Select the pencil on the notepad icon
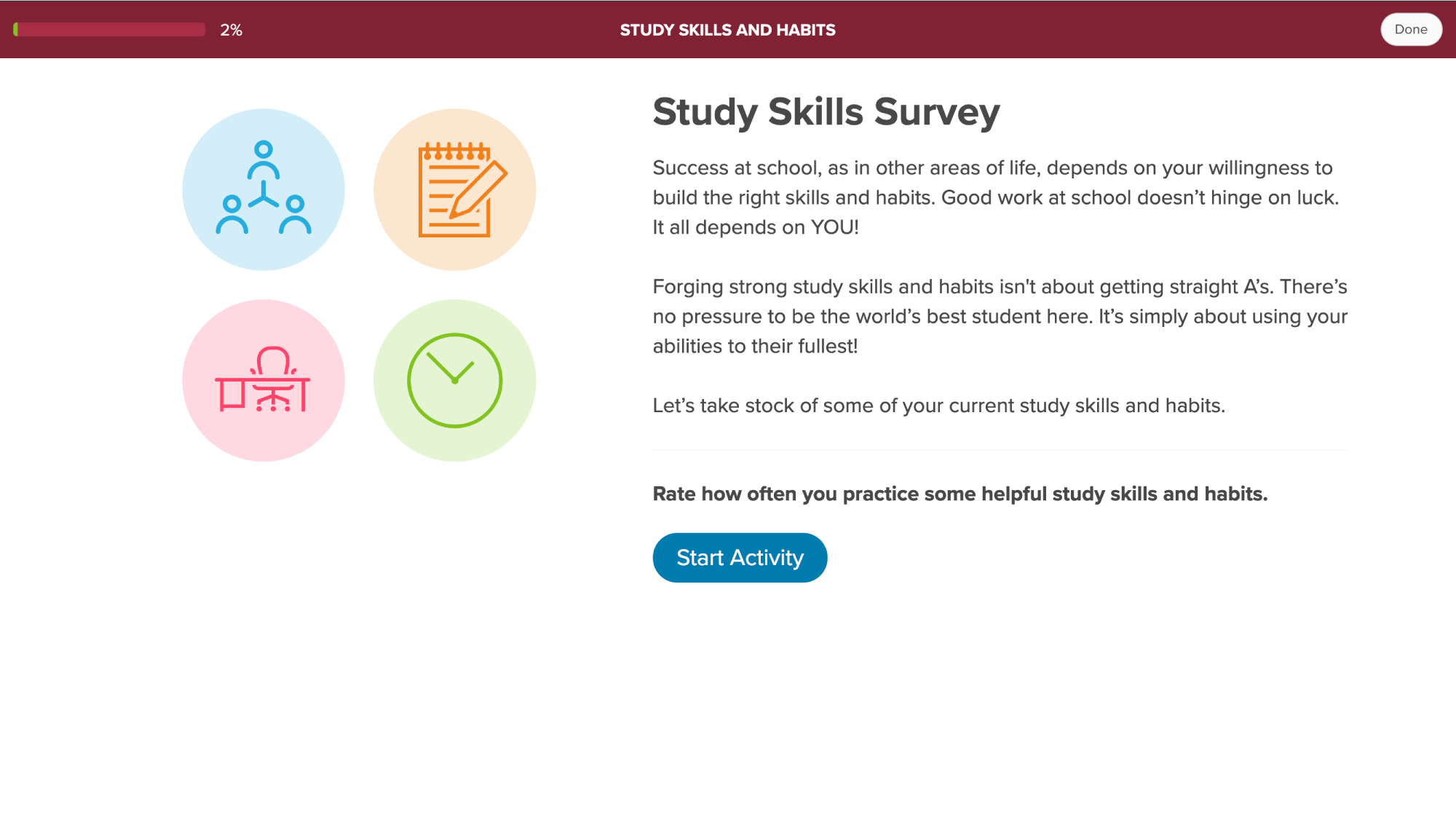This screenshot has width=1456, height=820. click(x=478, y=190)
